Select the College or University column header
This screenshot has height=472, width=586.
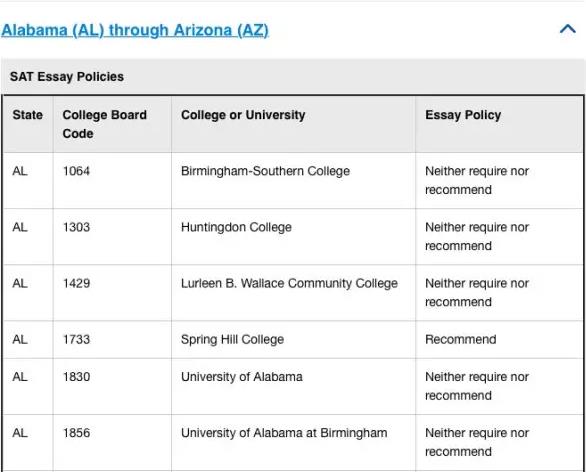(x=293, y=124)
